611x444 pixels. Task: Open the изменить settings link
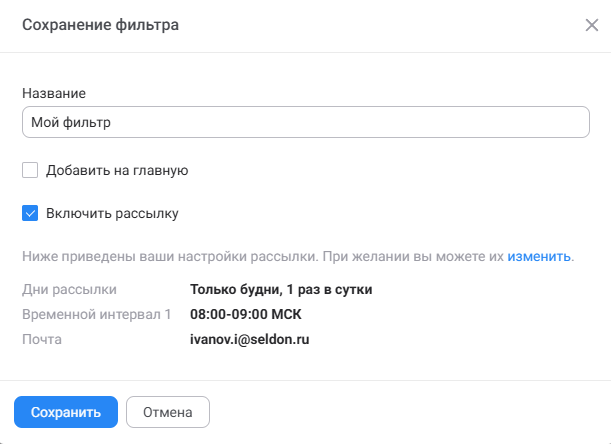538,256
